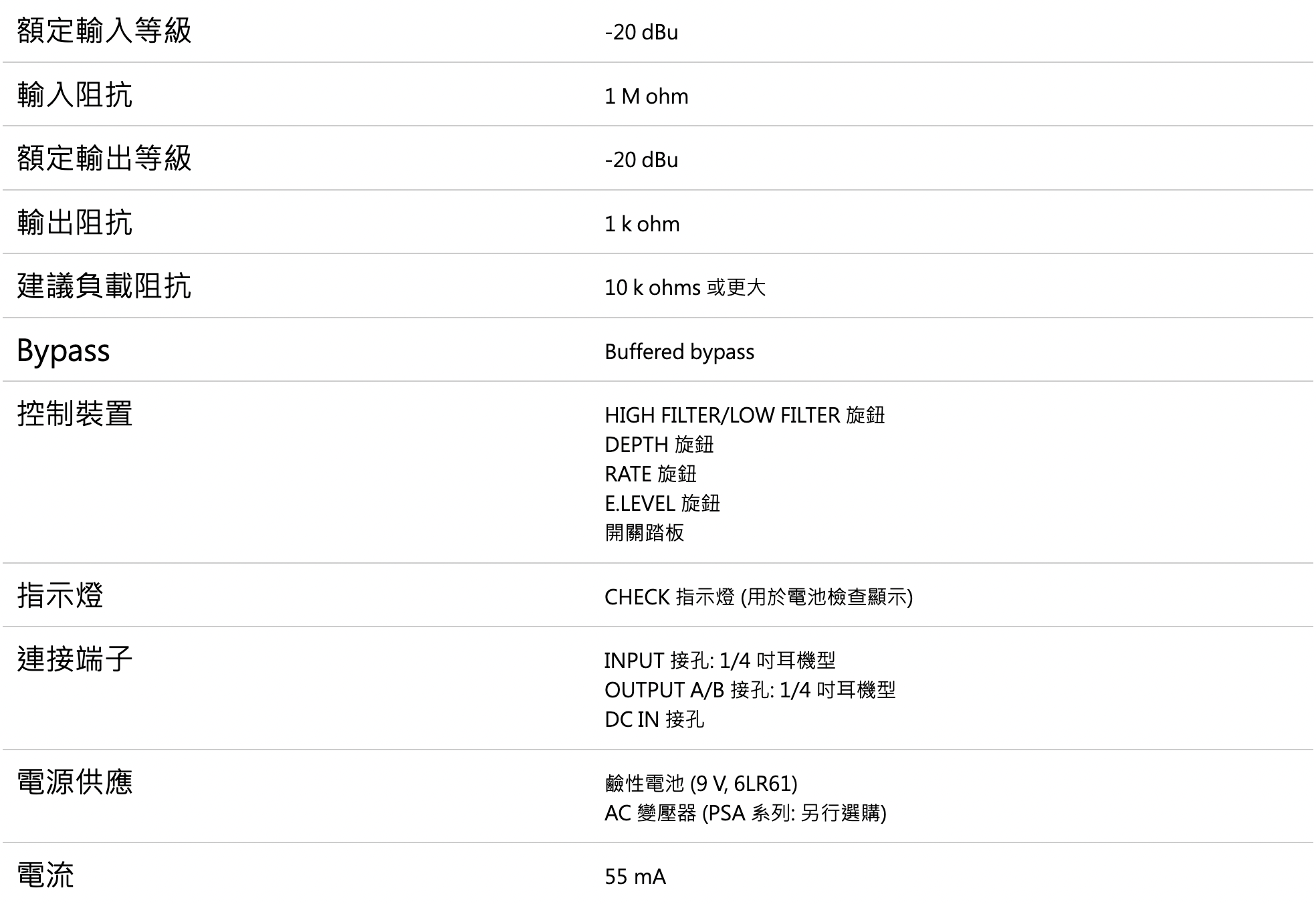Click the 鹼性電池 (9 V, 6LR61) text

[x=701, y=783]
